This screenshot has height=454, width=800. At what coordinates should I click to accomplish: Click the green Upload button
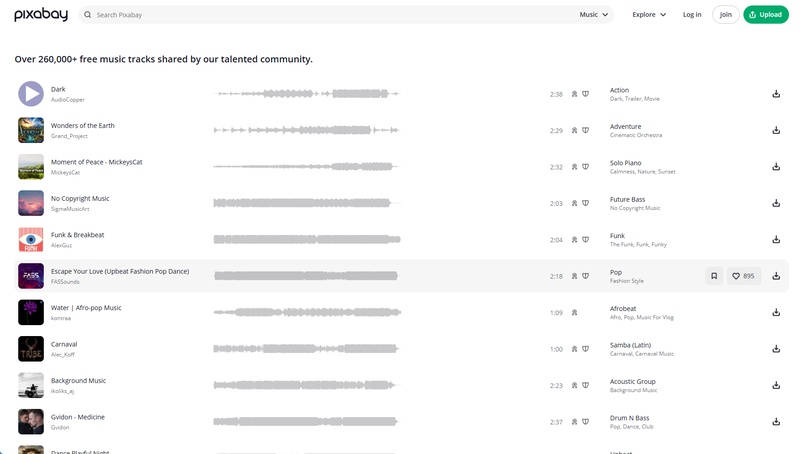pos(766,15)
